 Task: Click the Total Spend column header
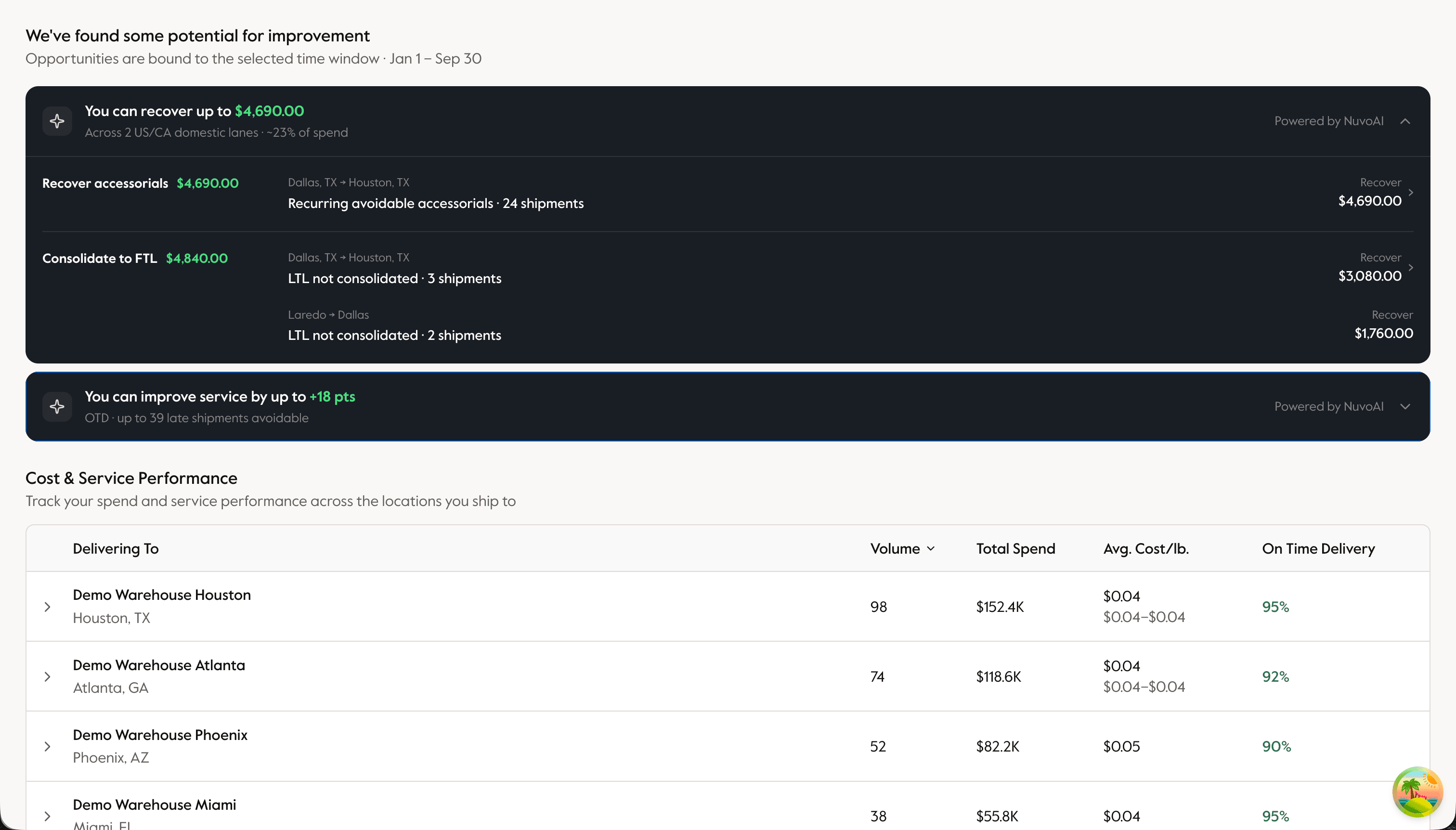coord(1015,548)
